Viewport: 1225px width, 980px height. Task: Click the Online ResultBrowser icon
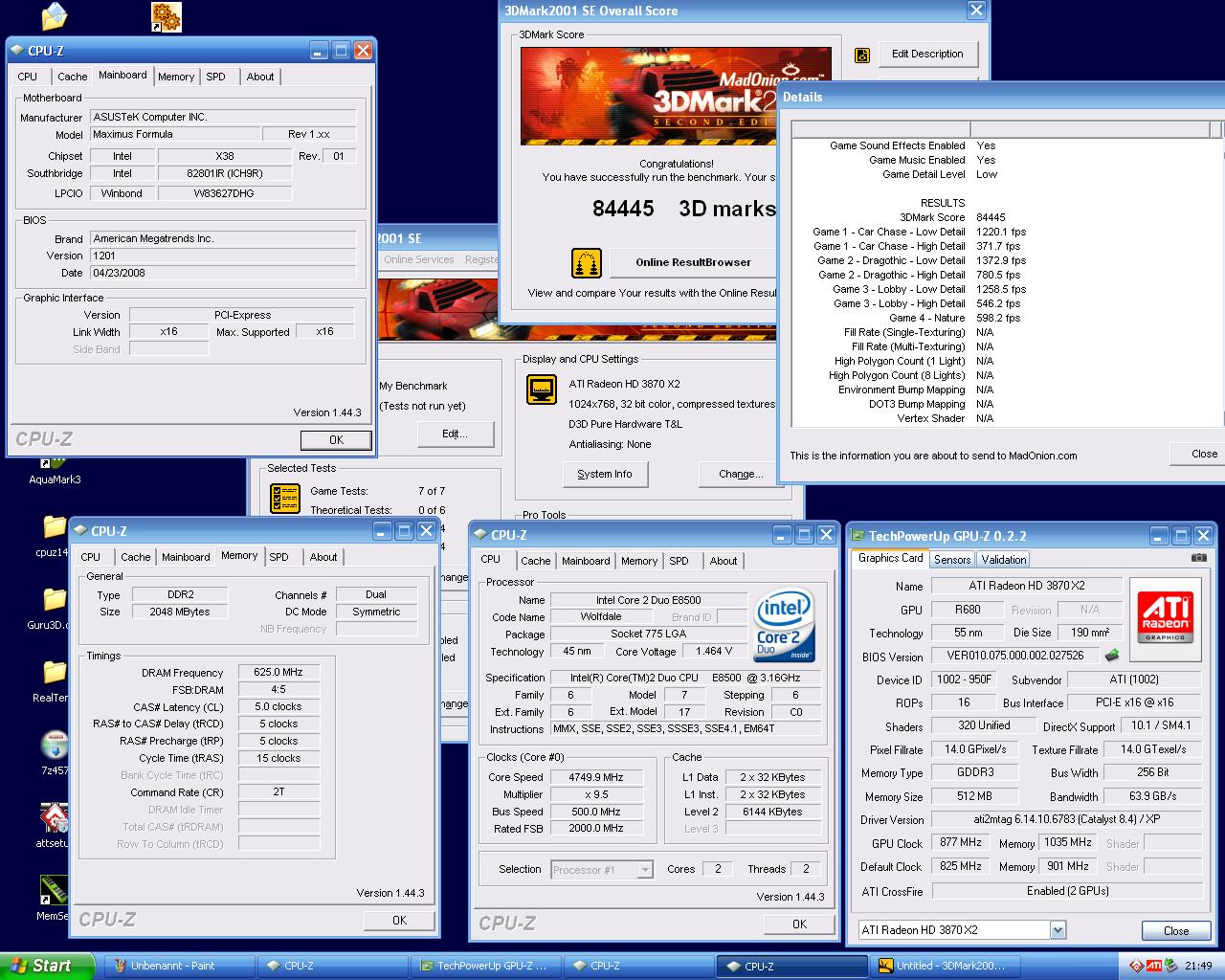coord(587,262)
